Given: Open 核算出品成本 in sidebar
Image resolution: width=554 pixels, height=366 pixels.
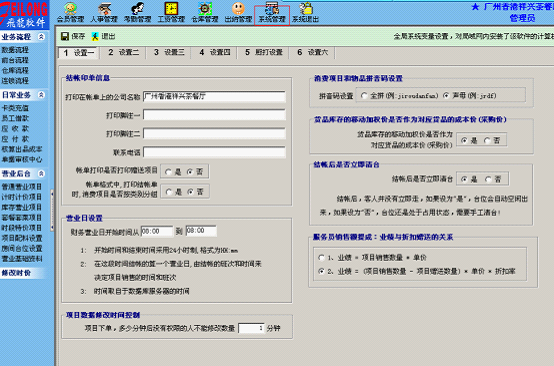Looking at the screenshot, I should point(22,149).
